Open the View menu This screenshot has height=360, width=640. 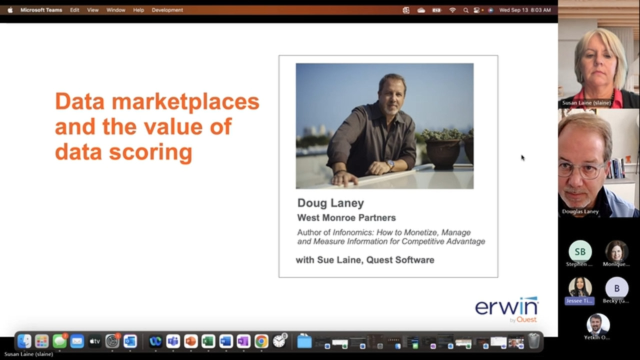click(93, 10)
